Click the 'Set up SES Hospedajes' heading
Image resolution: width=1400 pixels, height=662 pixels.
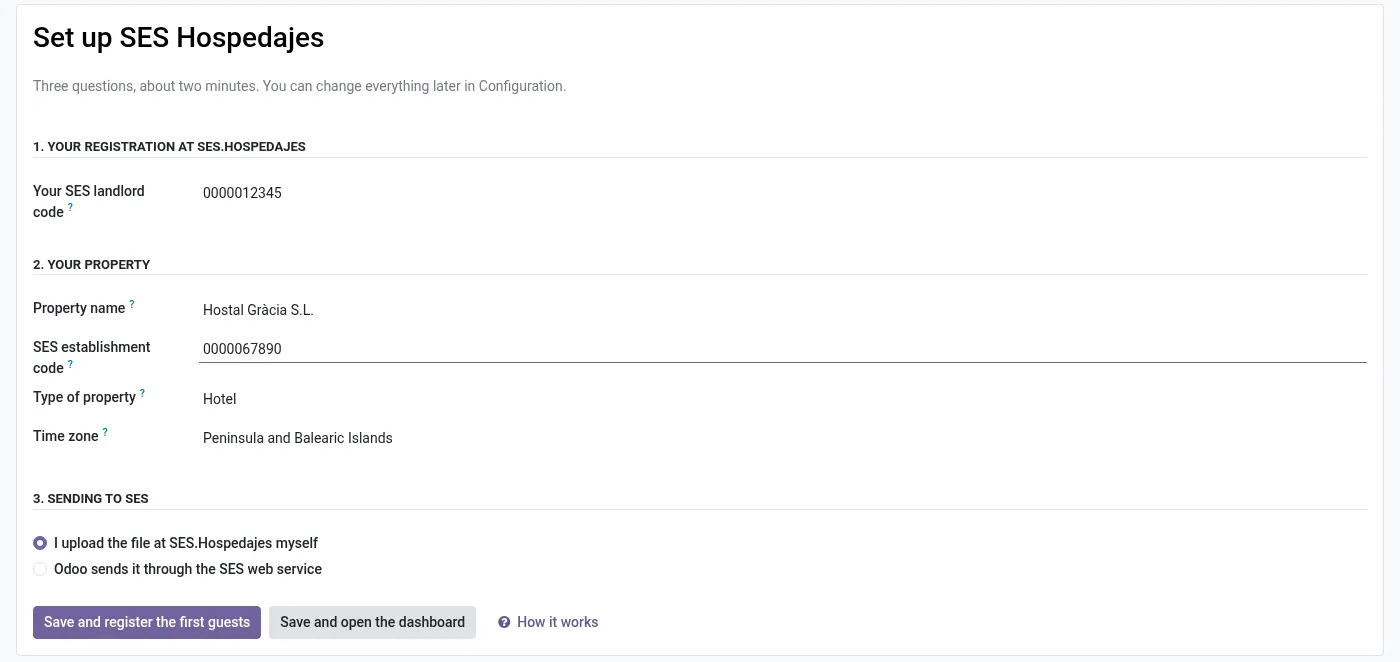pyautogui.click(x=179, y=38)
